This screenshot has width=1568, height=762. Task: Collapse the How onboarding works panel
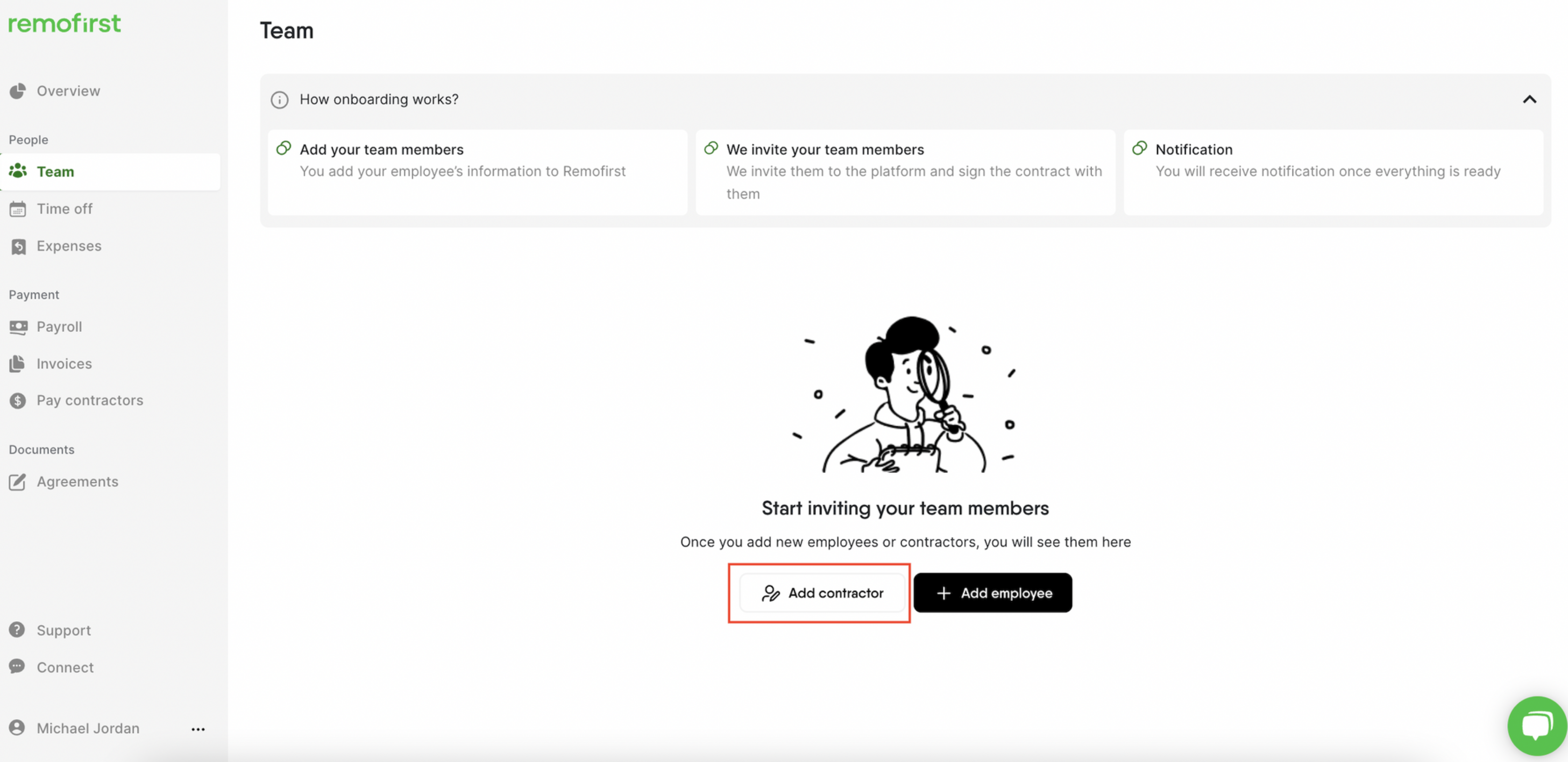pyautogui.click(x=1529, y=99)
